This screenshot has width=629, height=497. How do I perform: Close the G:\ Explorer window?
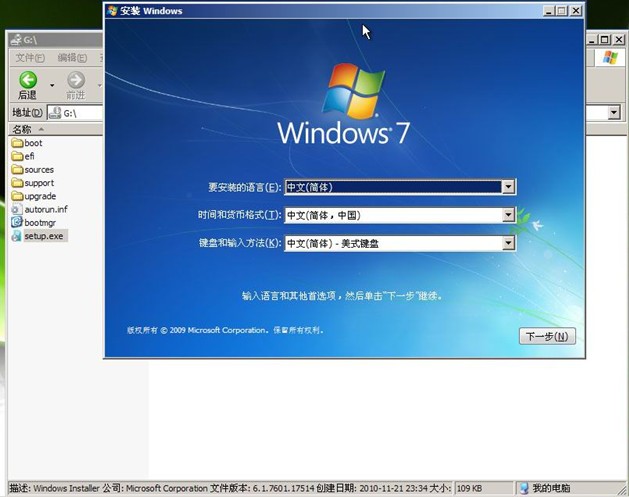(x=619, y=39)
